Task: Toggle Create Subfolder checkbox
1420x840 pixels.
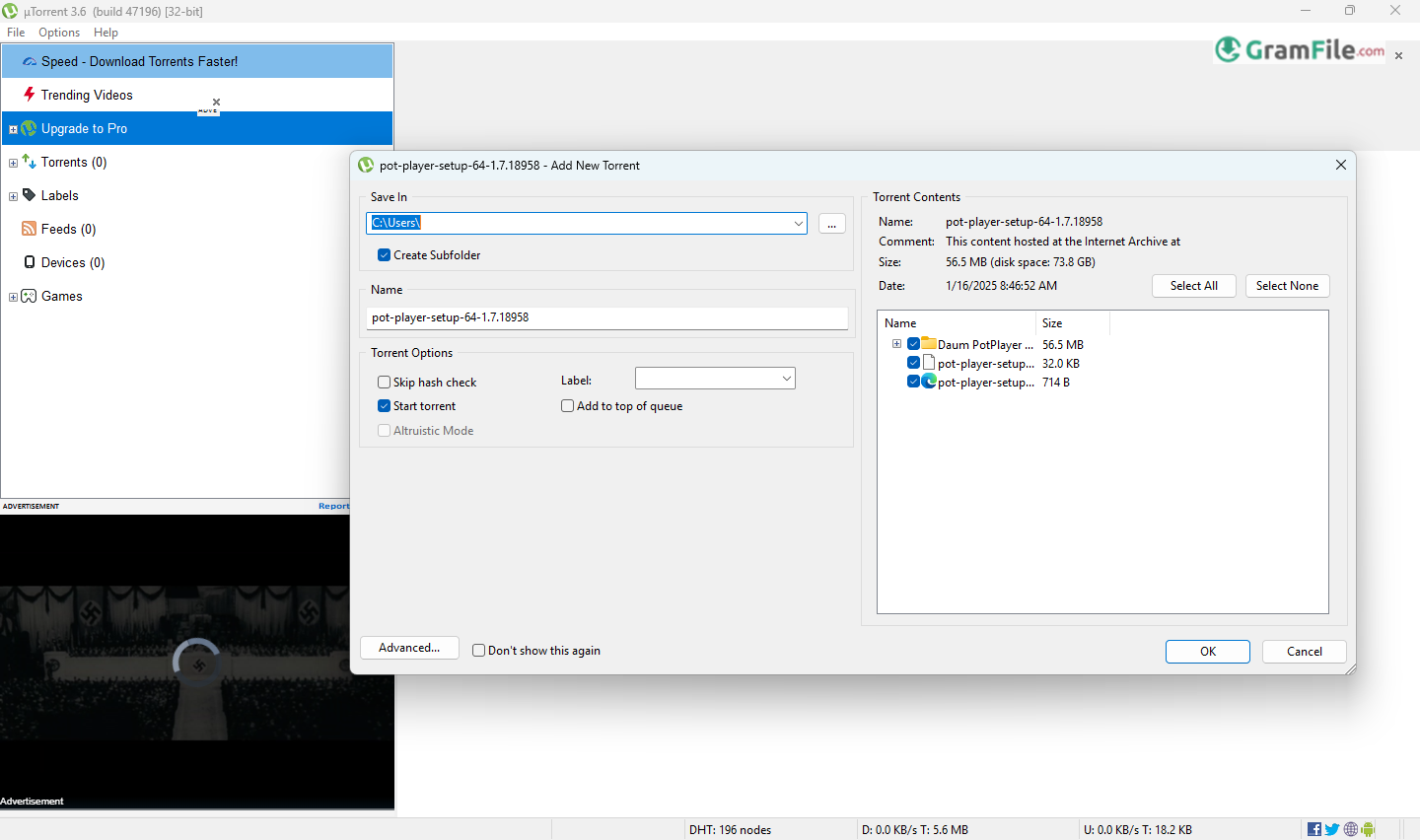Action: [x=384, y=254]
